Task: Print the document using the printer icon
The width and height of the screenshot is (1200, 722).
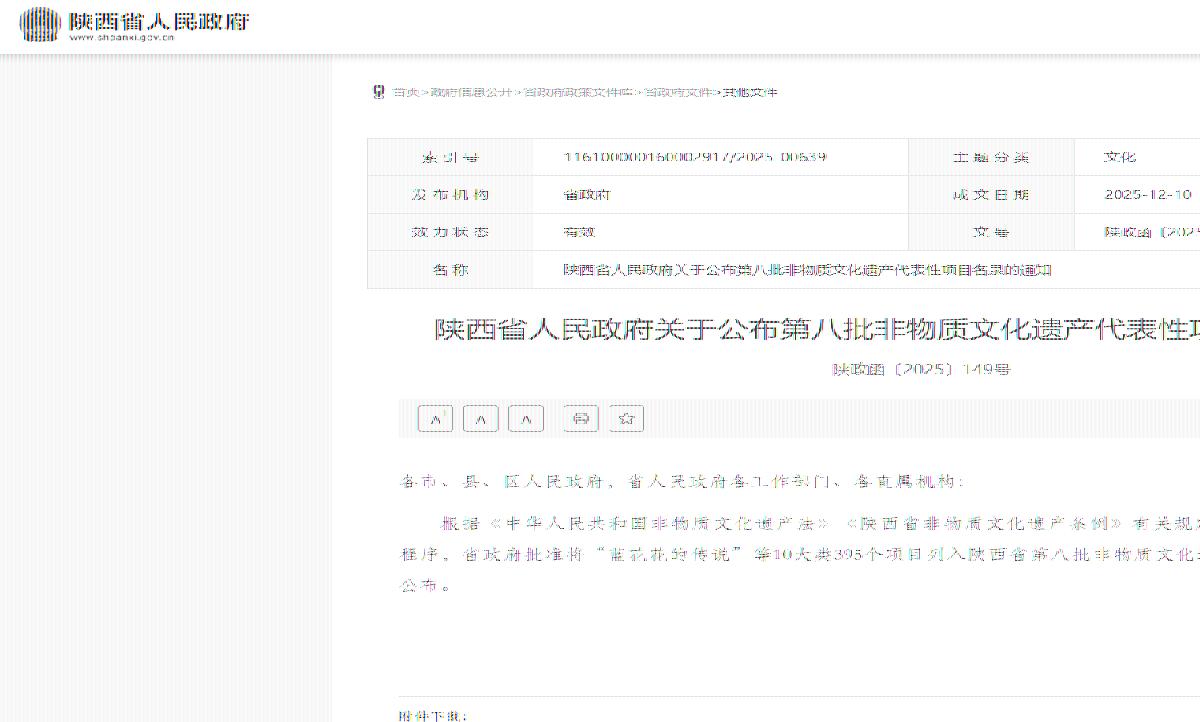Action: click(x=581, y=419)
